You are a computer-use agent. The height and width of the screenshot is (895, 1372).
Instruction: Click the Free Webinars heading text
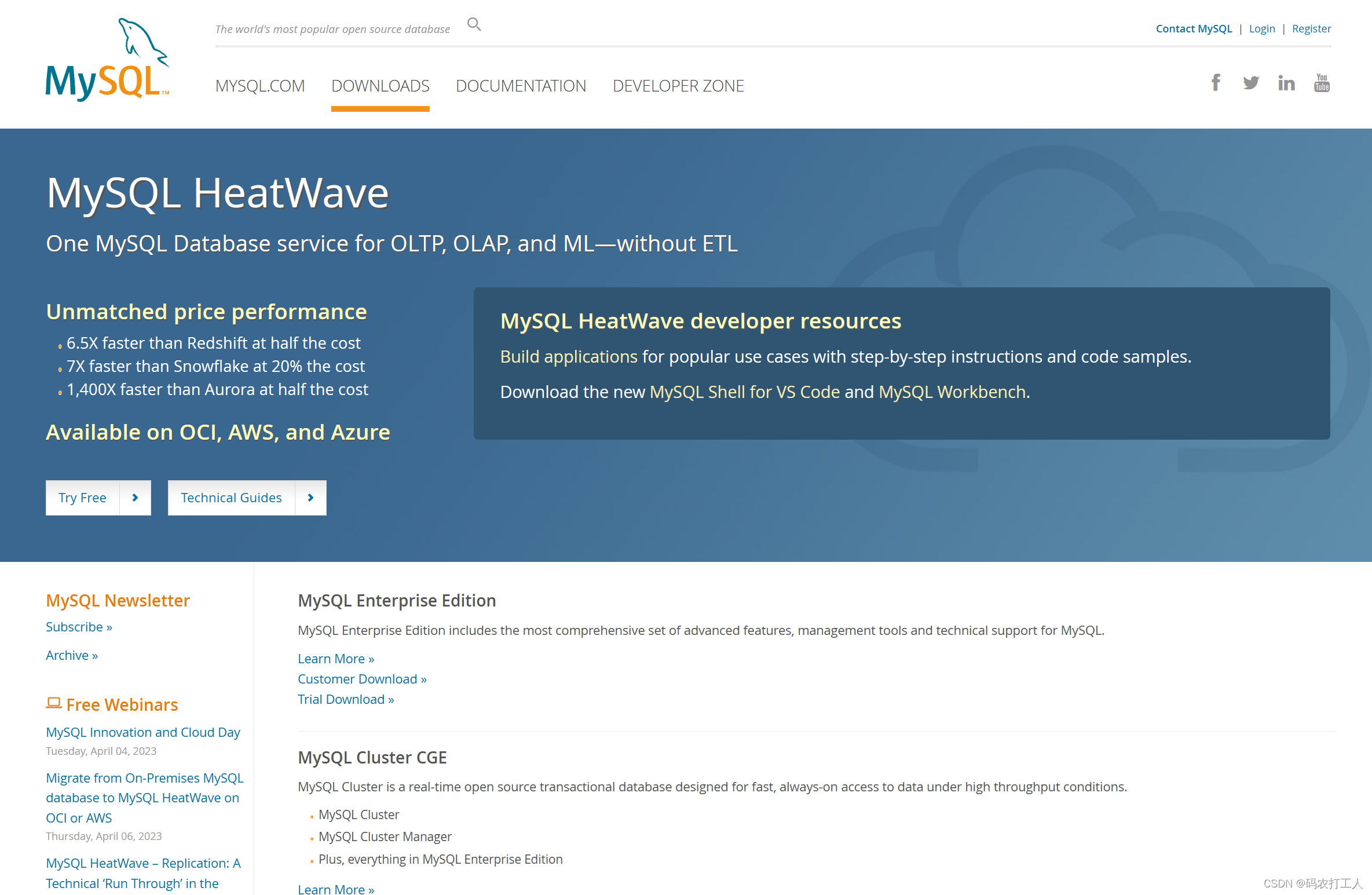pos(122,704)
